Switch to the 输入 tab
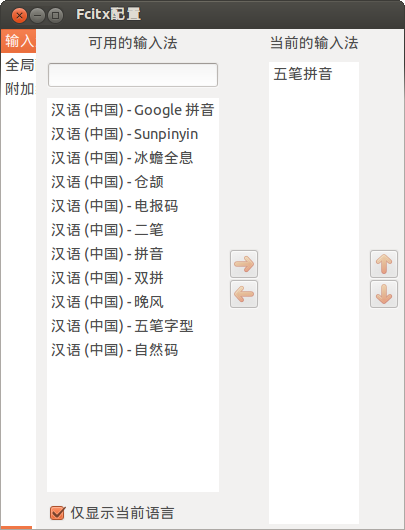The width and height of the screenshot is (405, 530). point(19,41)
